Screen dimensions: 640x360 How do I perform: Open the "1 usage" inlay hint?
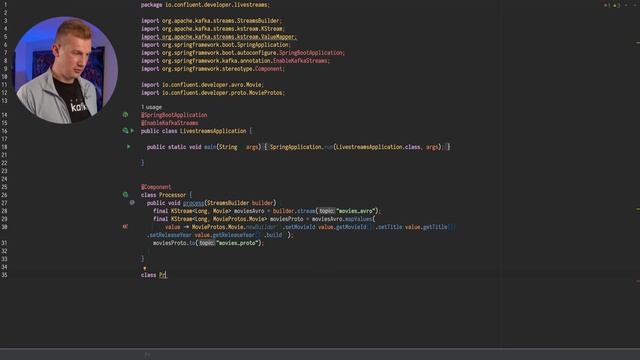point(151,107)
